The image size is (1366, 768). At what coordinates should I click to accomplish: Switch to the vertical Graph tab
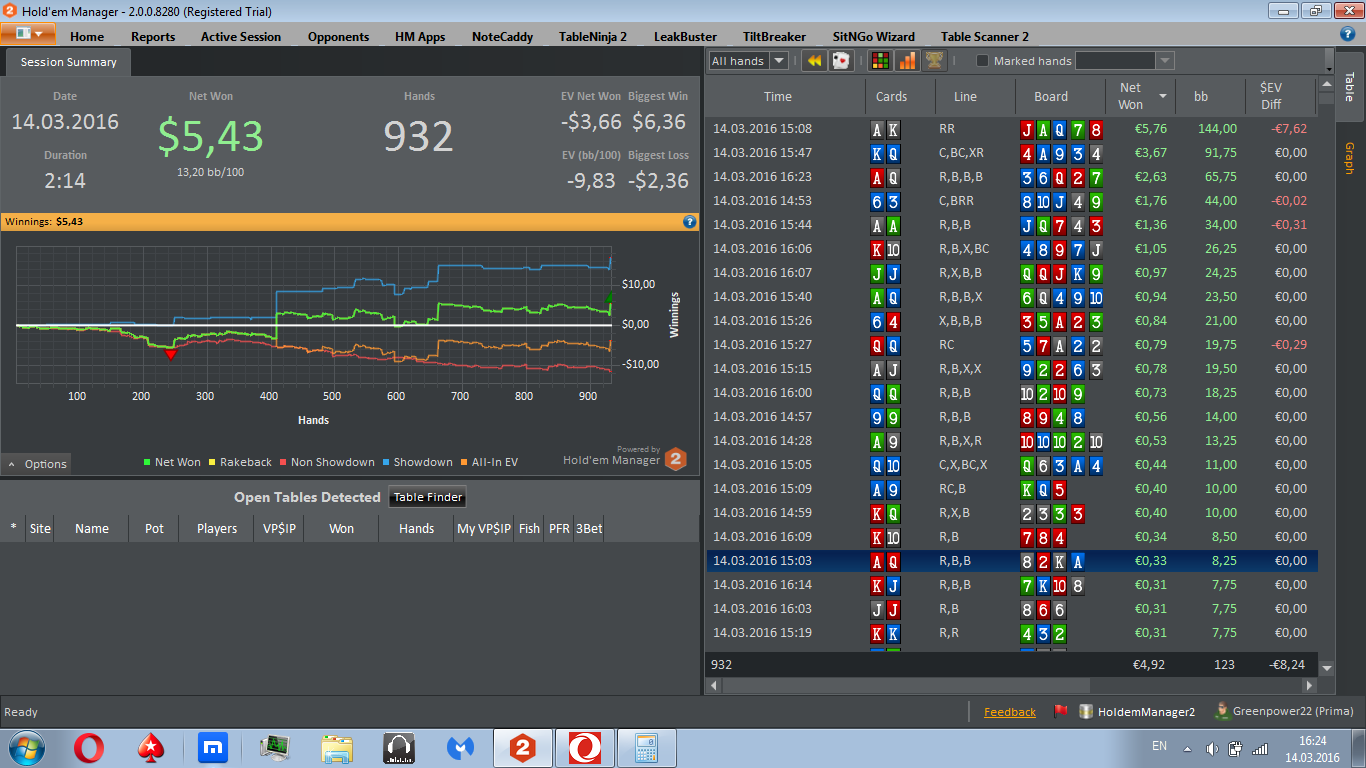click(x=1349, y=158)
